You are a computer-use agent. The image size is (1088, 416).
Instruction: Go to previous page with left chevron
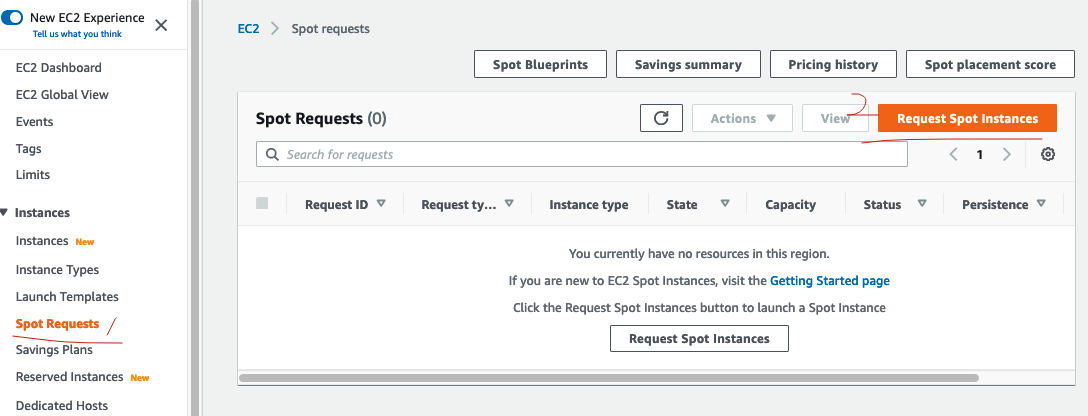click(x=953, y=155)
